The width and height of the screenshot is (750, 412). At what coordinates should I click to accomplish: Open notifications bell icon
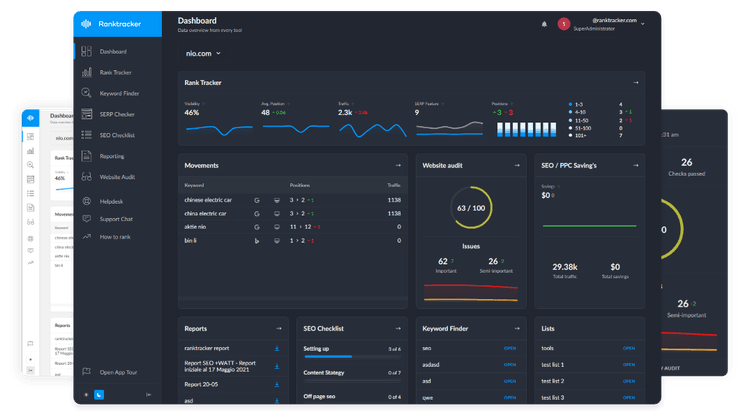[544, 23]
